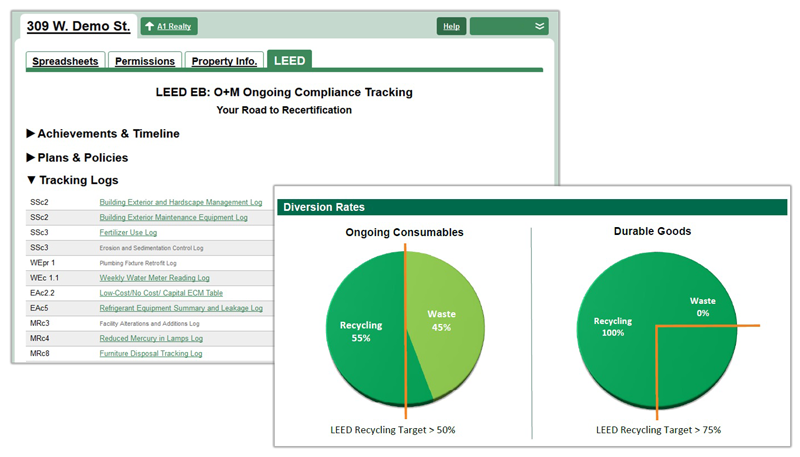This screenshot has width=800, height=457.
Task: Expand the Plans & Policies section
Action: (77, 158)
